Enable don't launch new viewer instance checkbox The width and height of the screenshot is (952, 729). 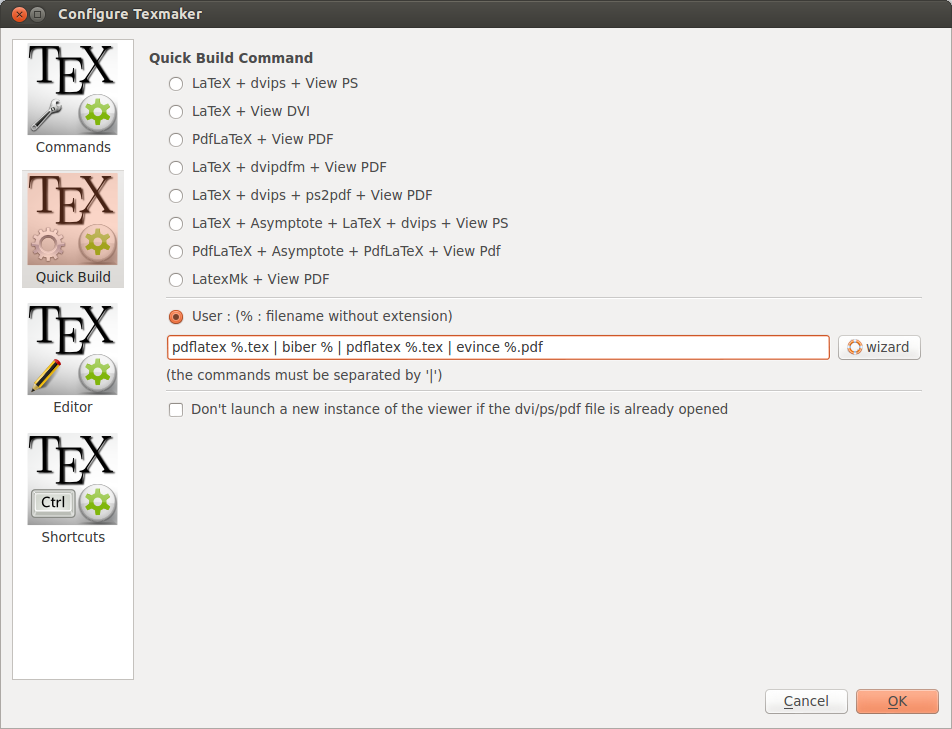tap(176, 409)
